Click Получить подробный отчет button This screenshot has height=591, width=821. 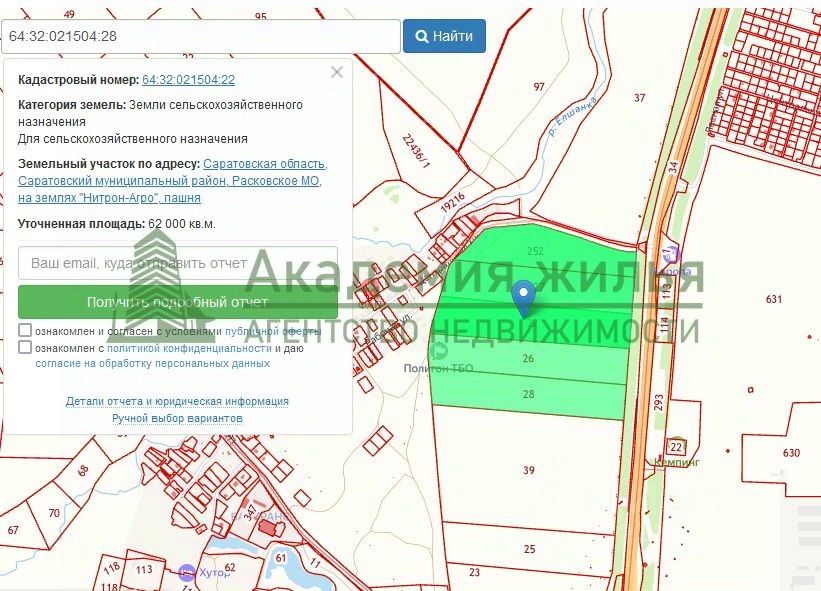(x=178, y=302)
